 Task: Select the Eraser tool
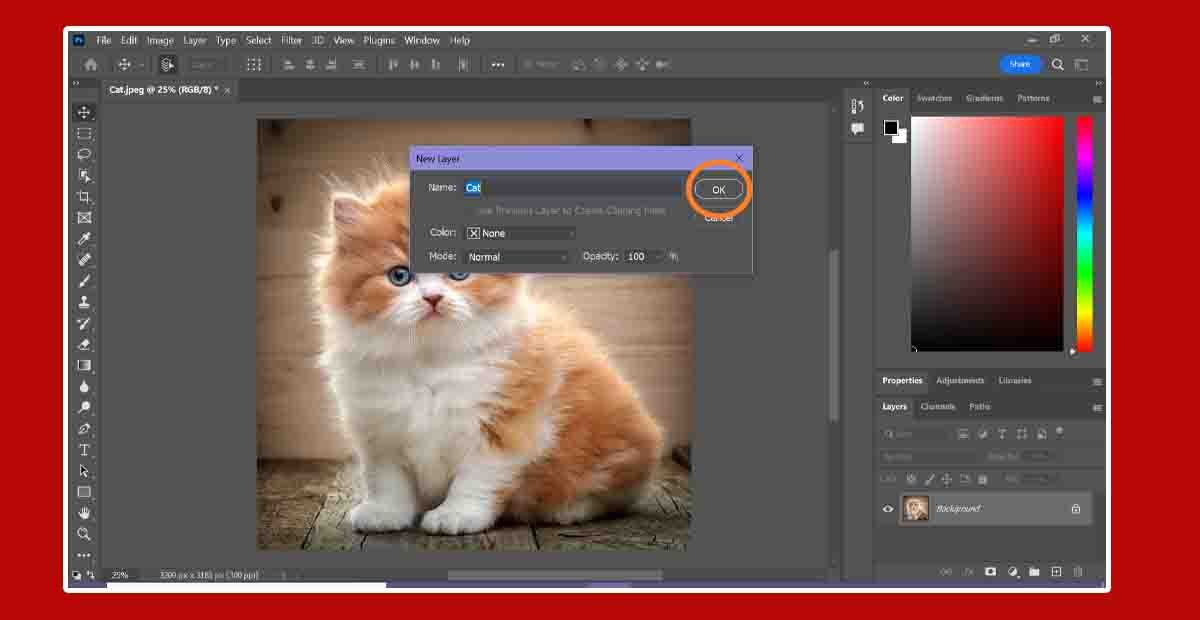point(84,344)
